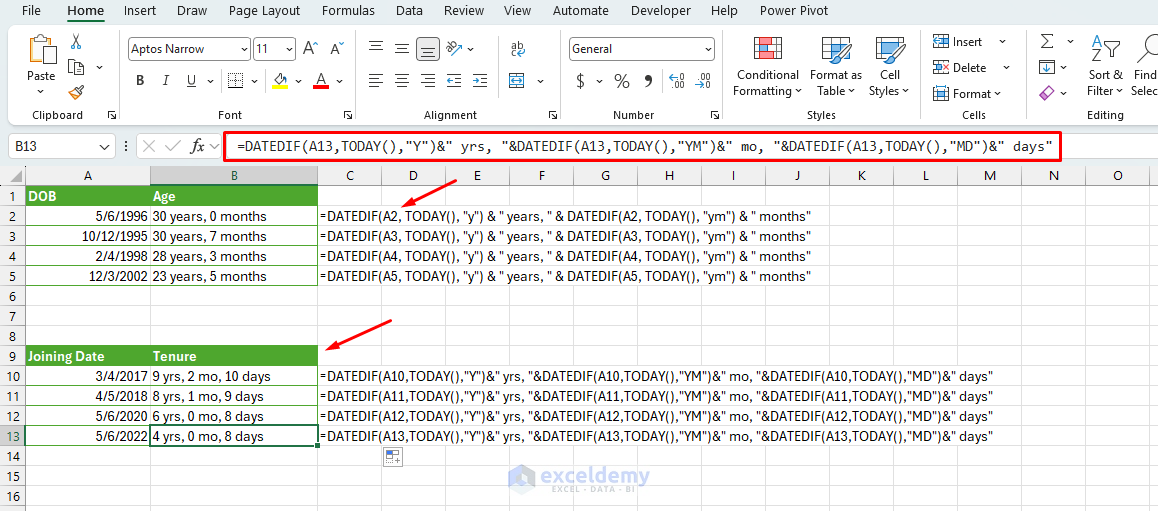
Task: Click the Decrease Decimal icon
Action: (703, 80)
